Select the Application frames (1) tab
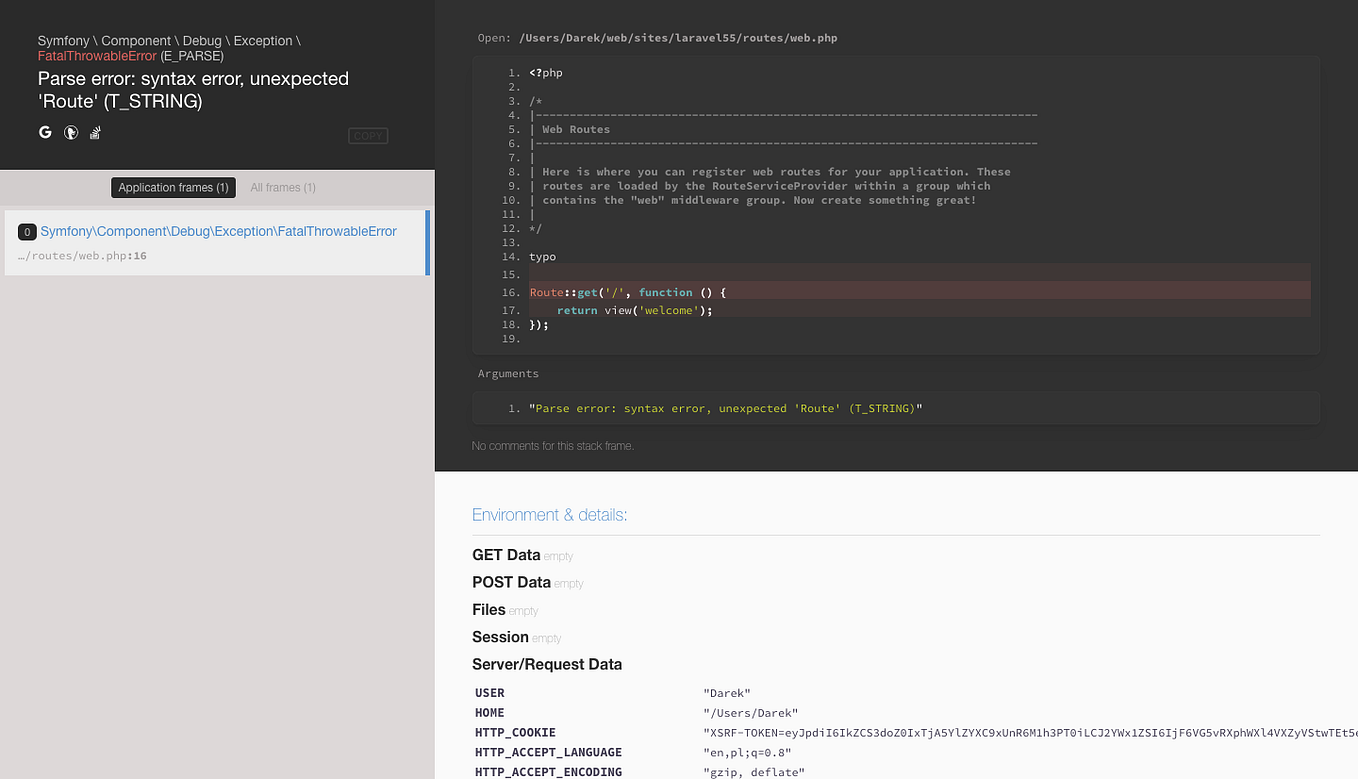Viewport: 1358px width, 779px height. [172, 187]
